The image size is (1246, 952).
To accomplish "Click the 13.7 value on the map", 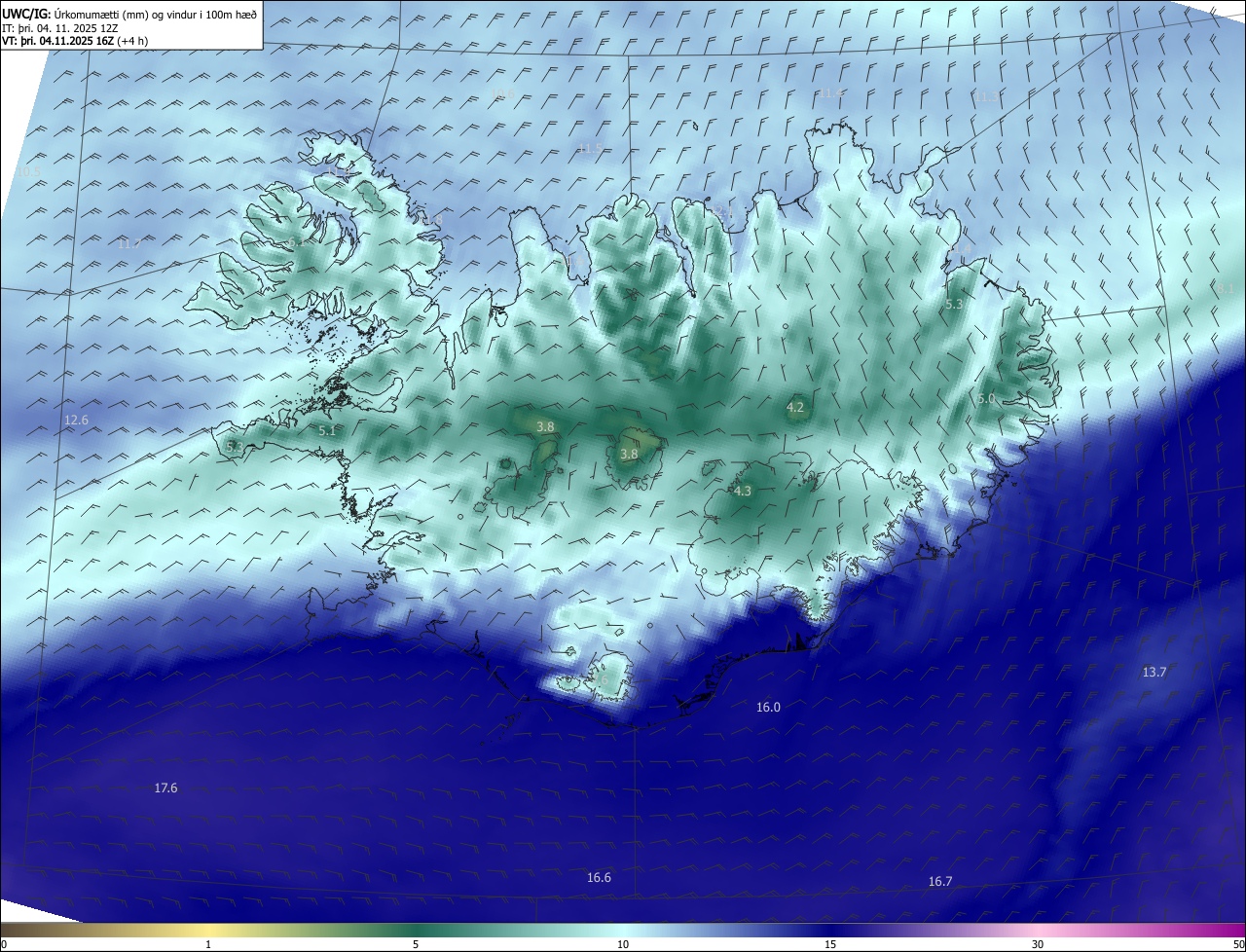I will (x=1154, y=672).
